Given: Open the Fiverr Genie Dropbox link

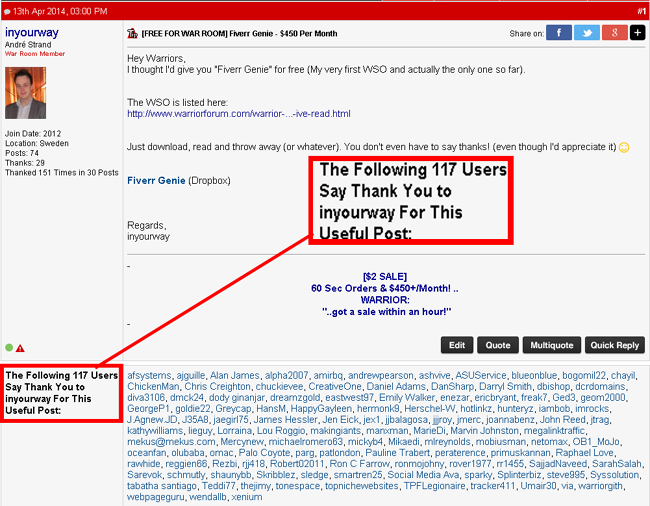Looking at the screenshot, I should pos(156,181).
